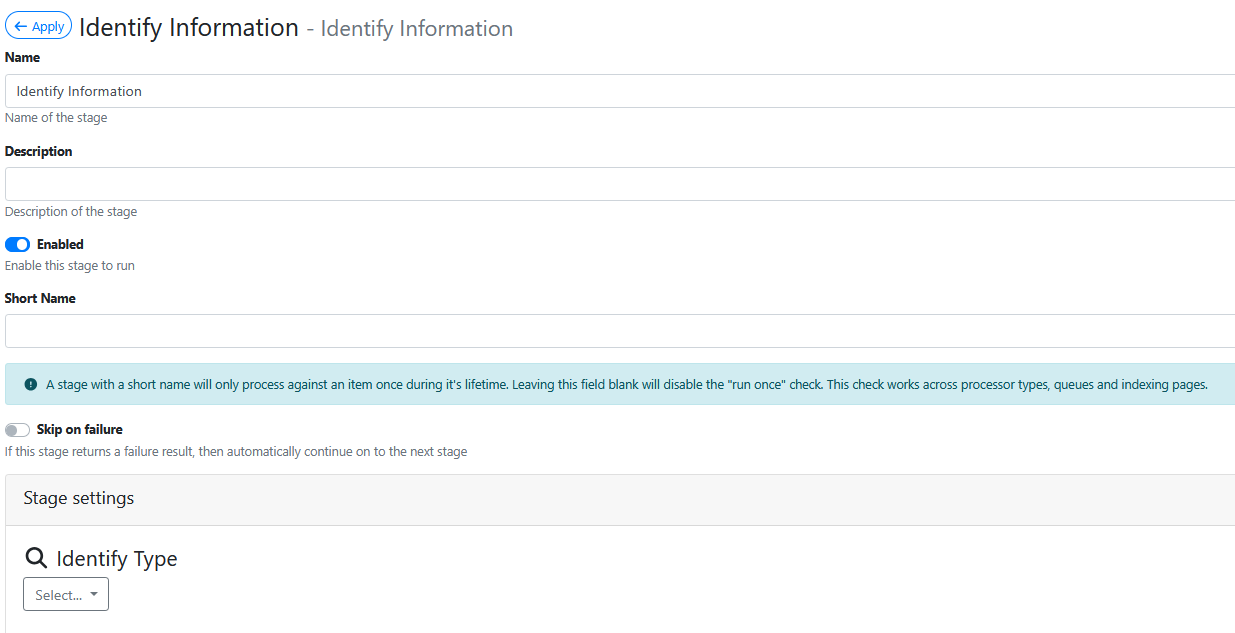The image size is (1235, 633).
Task: Click the Name input field
Action: [x=620, y=91]
